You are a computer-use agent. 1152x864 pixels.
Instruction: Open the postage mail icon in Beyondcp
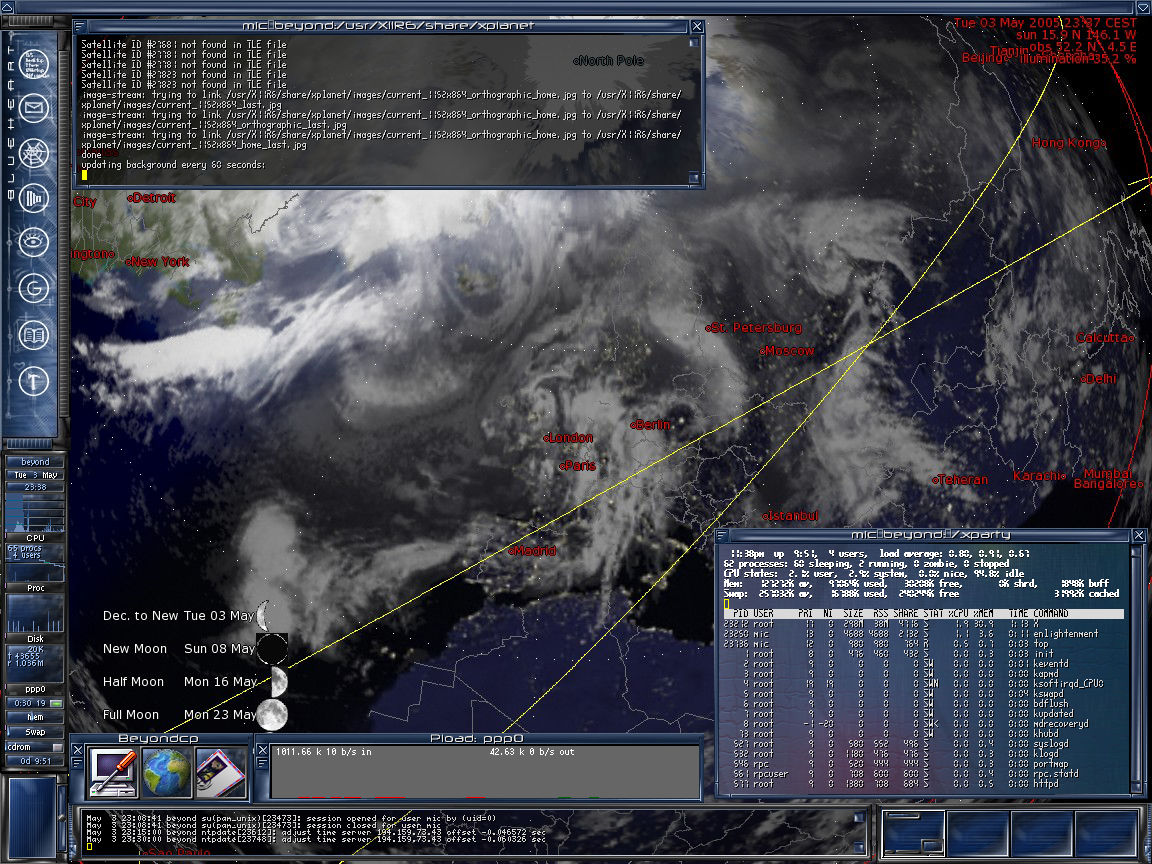click(220, 772)
